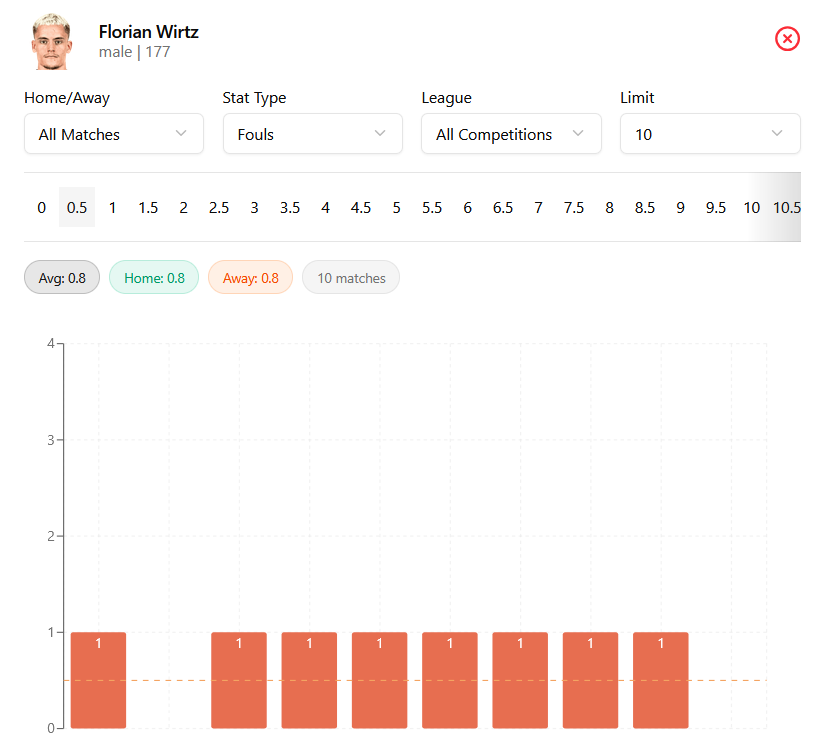
Task: Click the Avg: 0.8 pill
Action: point(62,278)
